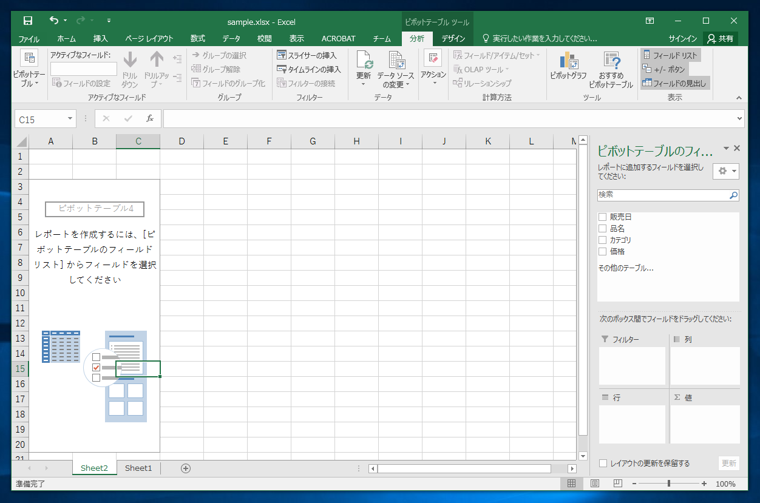The height and width of the screenshot is (503, 760).
Task: Click the column C header
Action: [x=138, y=141]
